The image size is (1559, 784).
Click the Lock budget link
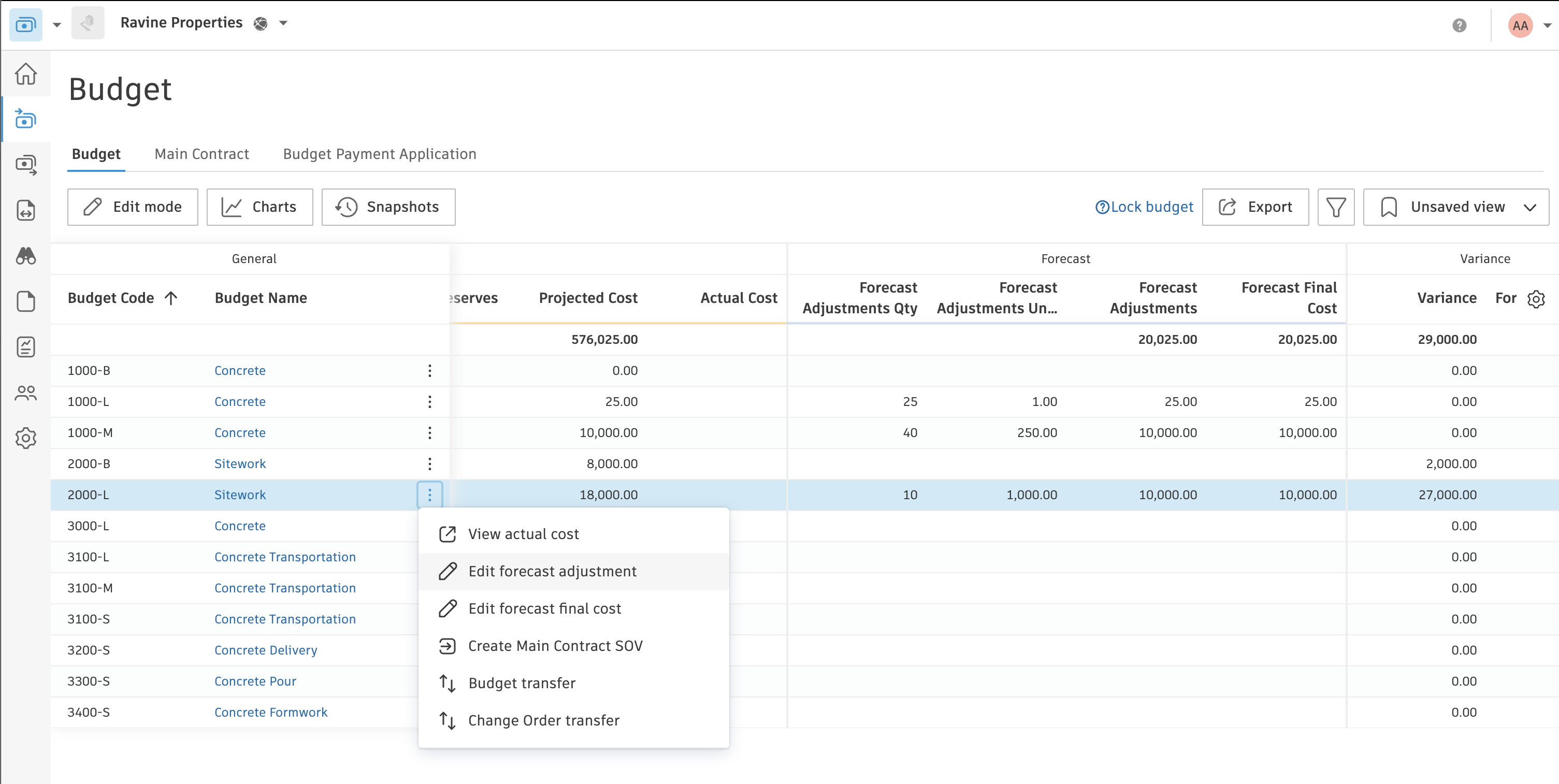1152,207
